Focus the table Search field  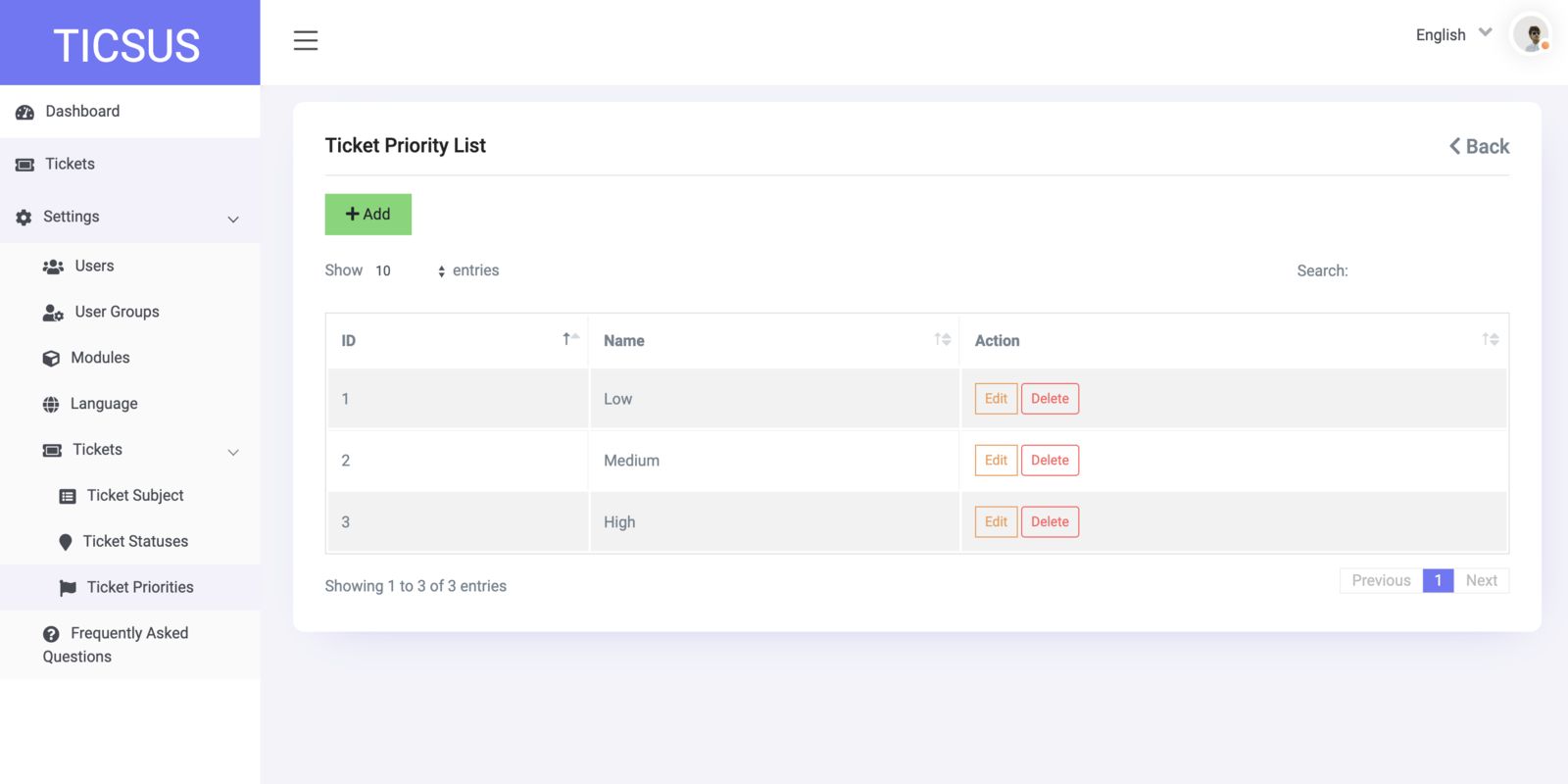pos(1431,270)
